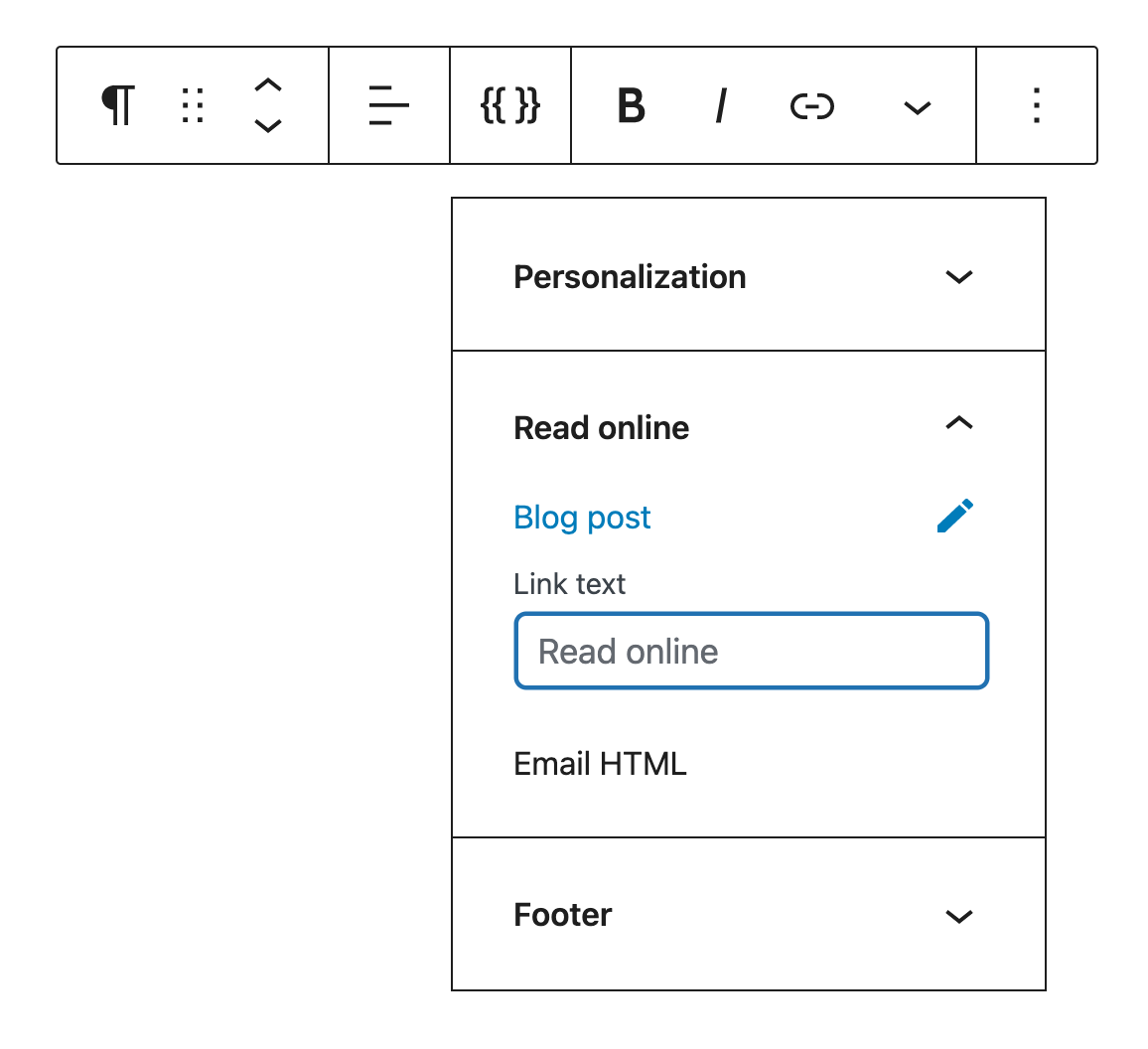Open the text alignment options

pos(388,105)
